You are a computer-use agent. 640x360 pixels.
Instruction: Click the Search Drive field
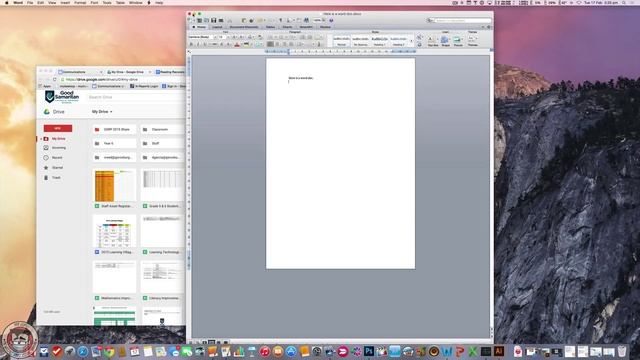[x=136, y=97]
